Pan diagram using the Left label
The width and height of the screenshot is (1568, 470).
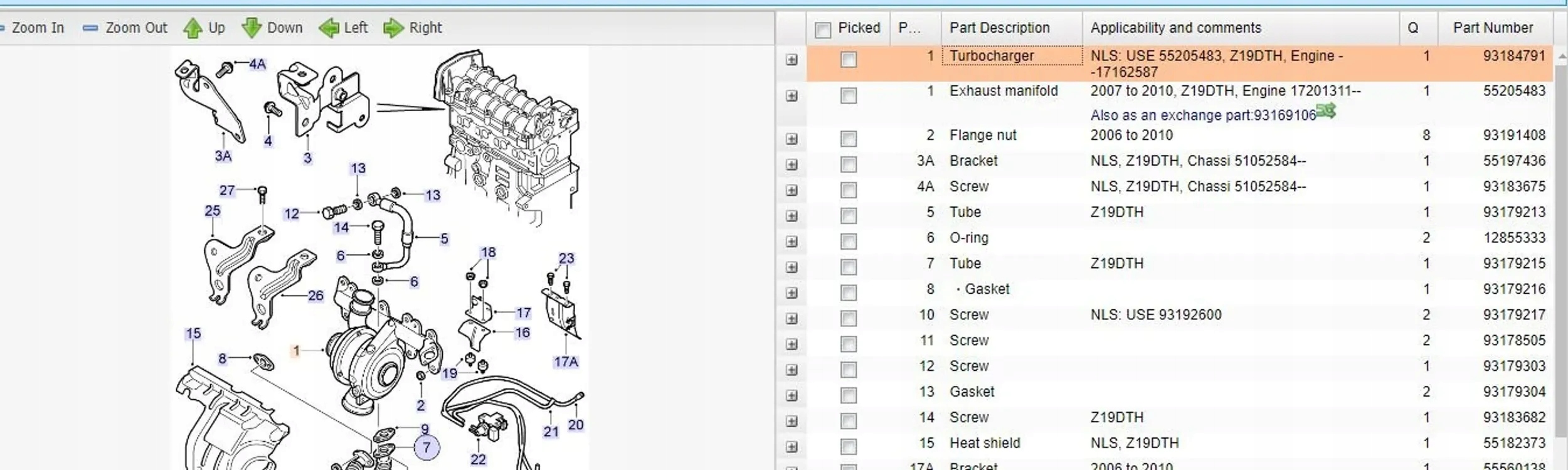(x=356, y=28)
